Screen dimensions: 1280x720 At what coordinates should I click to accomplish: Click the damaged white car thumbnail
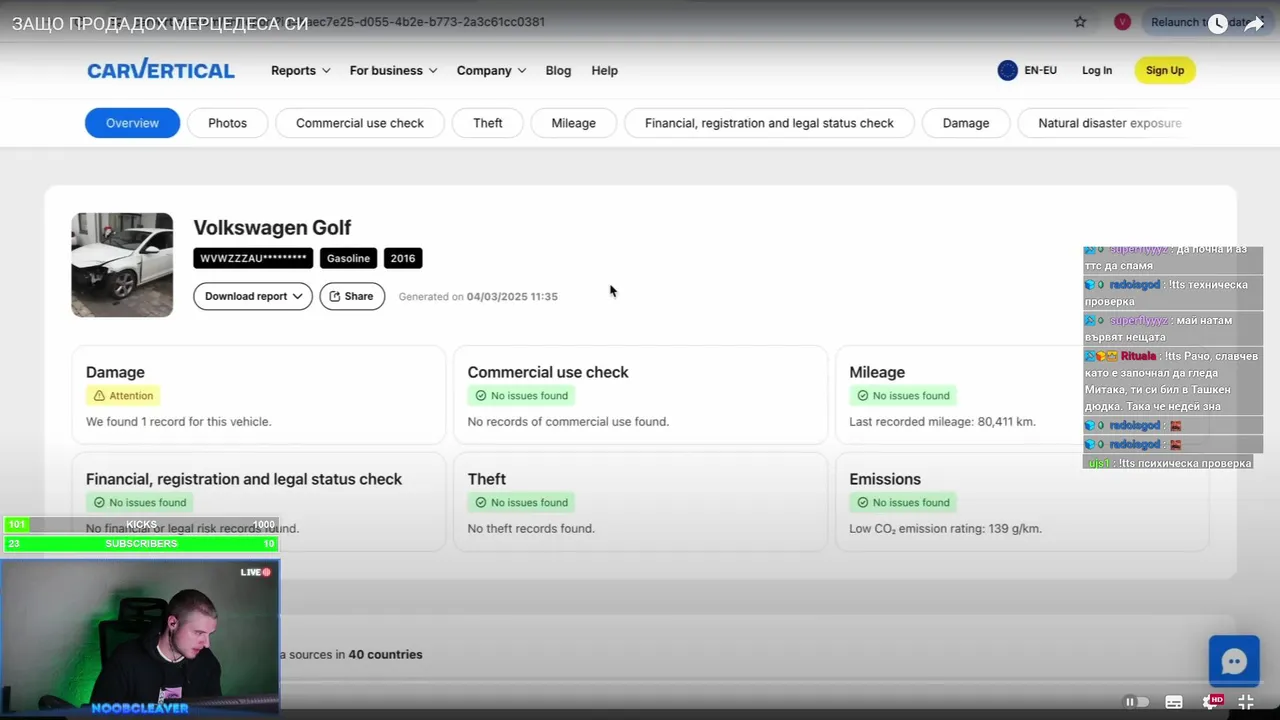pos(122,265)
